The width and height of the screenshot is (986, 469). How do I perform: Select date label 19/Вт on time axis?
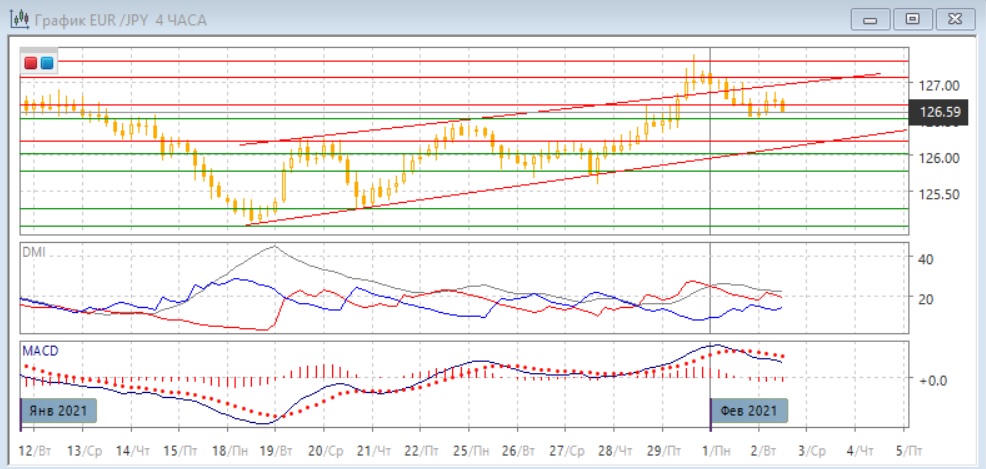pyautogui.click(x=278, y=451)
